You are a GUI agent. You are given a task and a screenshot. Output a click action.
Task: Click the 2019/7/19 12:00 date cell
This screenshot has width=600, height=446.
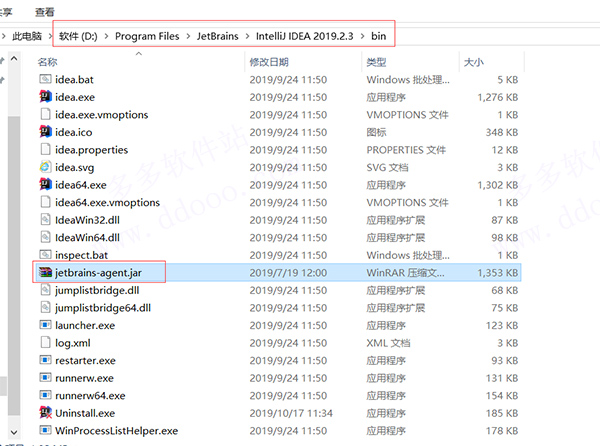[x=288, y=272]
